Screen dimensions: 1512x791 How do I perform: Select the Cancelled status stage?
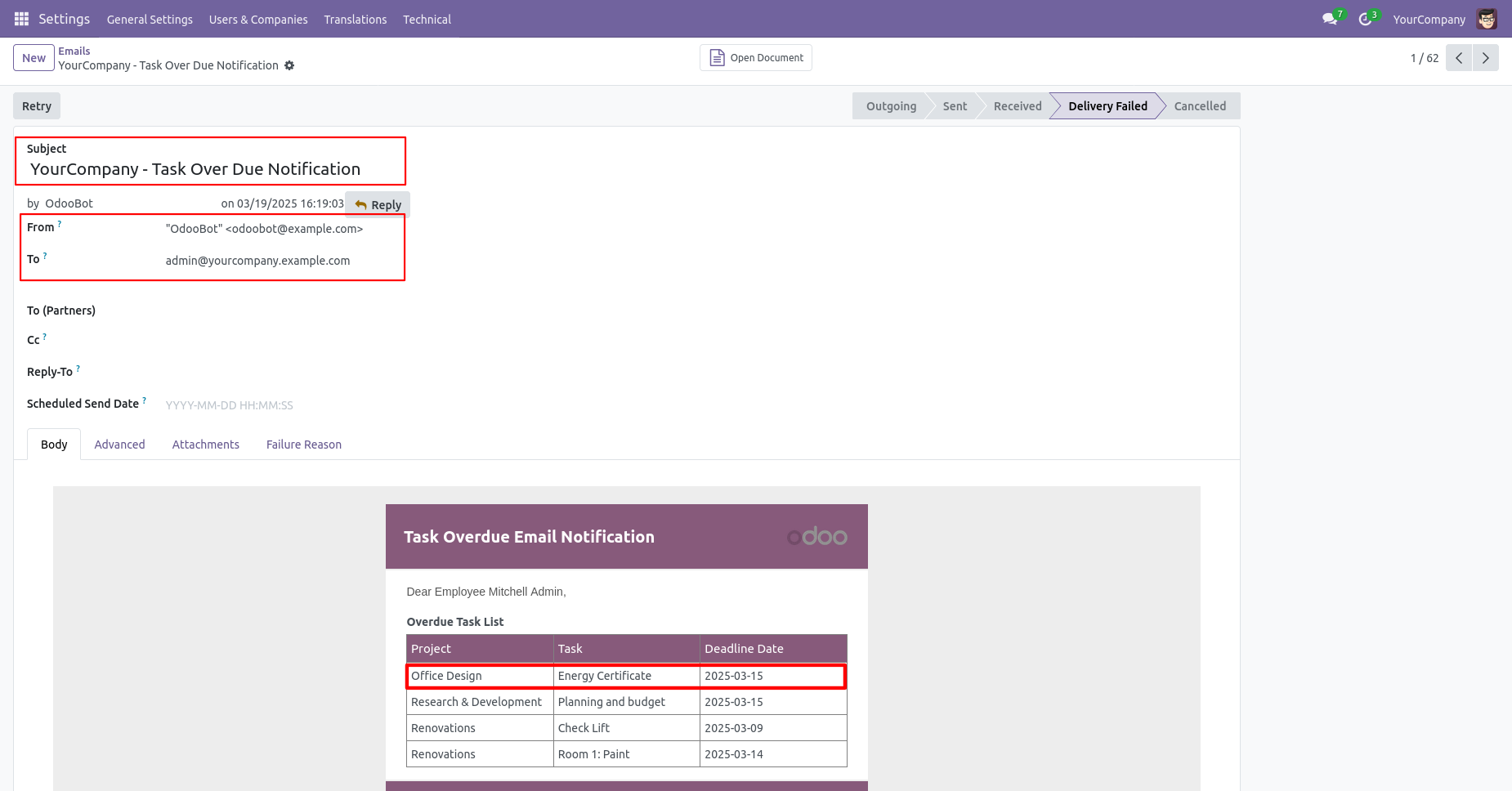1200,106
